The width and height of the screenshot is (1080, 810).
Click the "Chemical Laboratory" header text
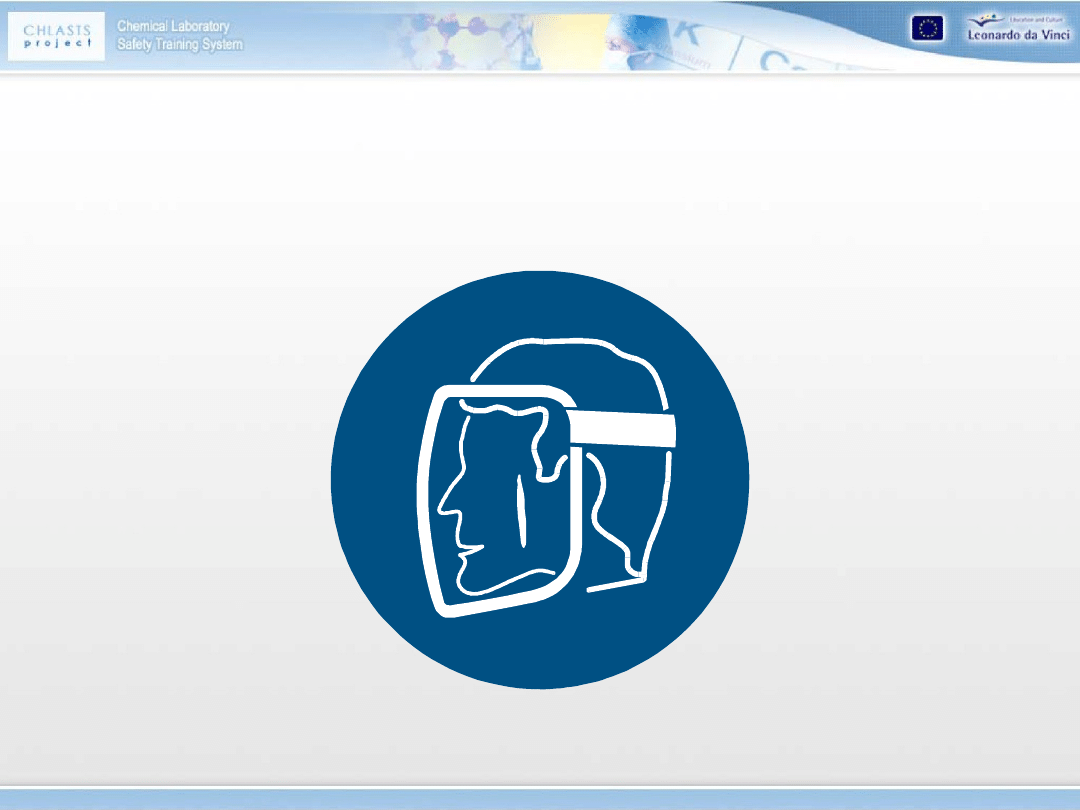[x=173, y=26]
